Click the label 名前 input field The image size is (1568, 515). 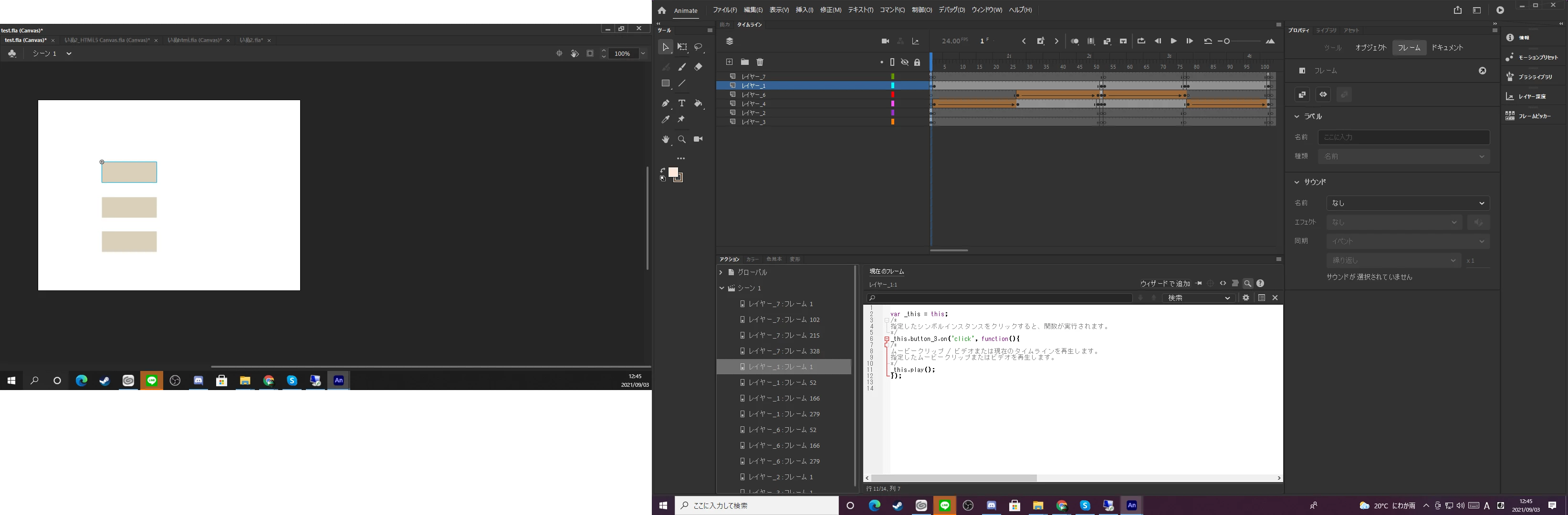click(x=1403, y=137)
